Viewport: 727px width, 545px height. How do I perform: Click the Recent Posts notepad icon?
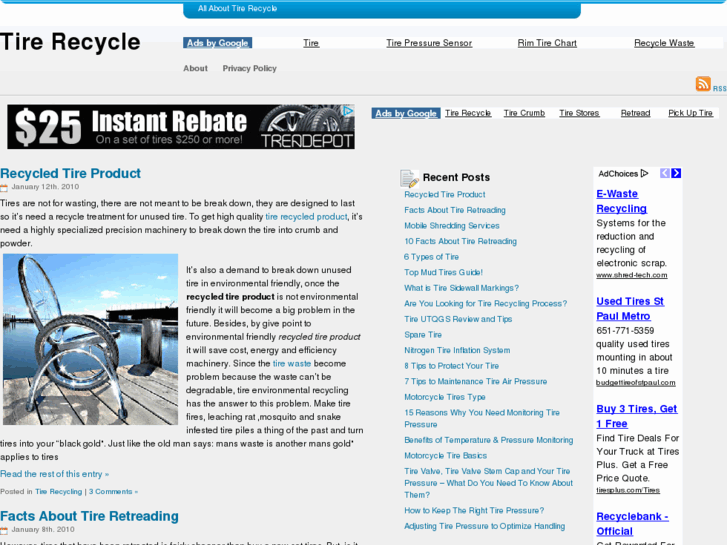pos(409,179)
